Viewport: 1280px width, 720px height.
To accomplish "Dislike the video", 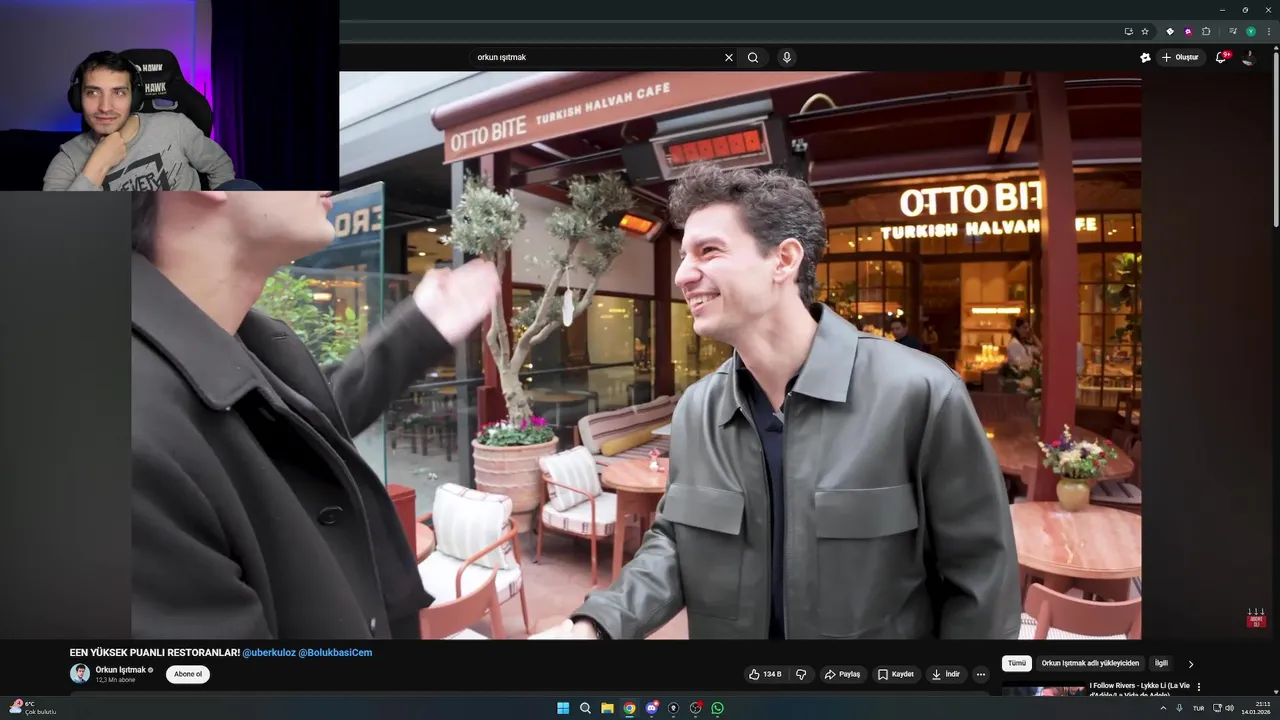I will [x=801, y=674].
